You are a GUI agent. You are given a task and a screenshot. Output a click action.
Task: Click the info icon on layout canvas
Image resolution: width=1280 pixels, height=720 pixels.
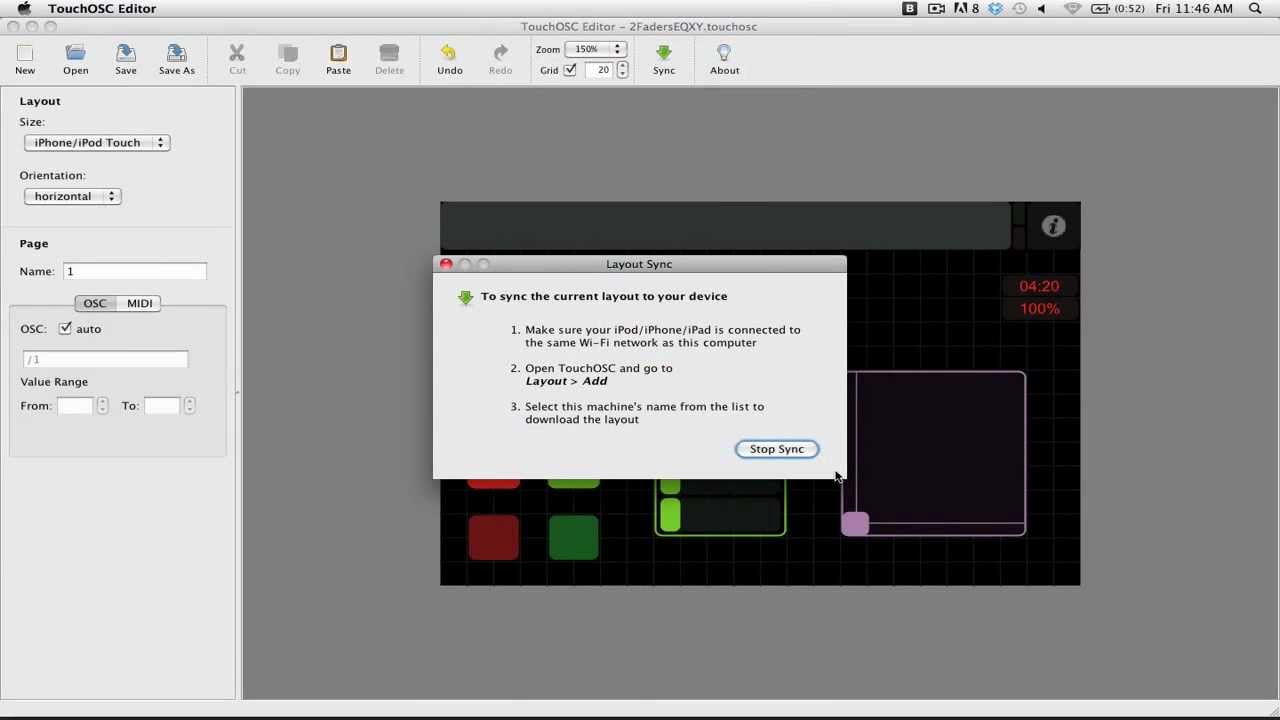pos(1053,227)
